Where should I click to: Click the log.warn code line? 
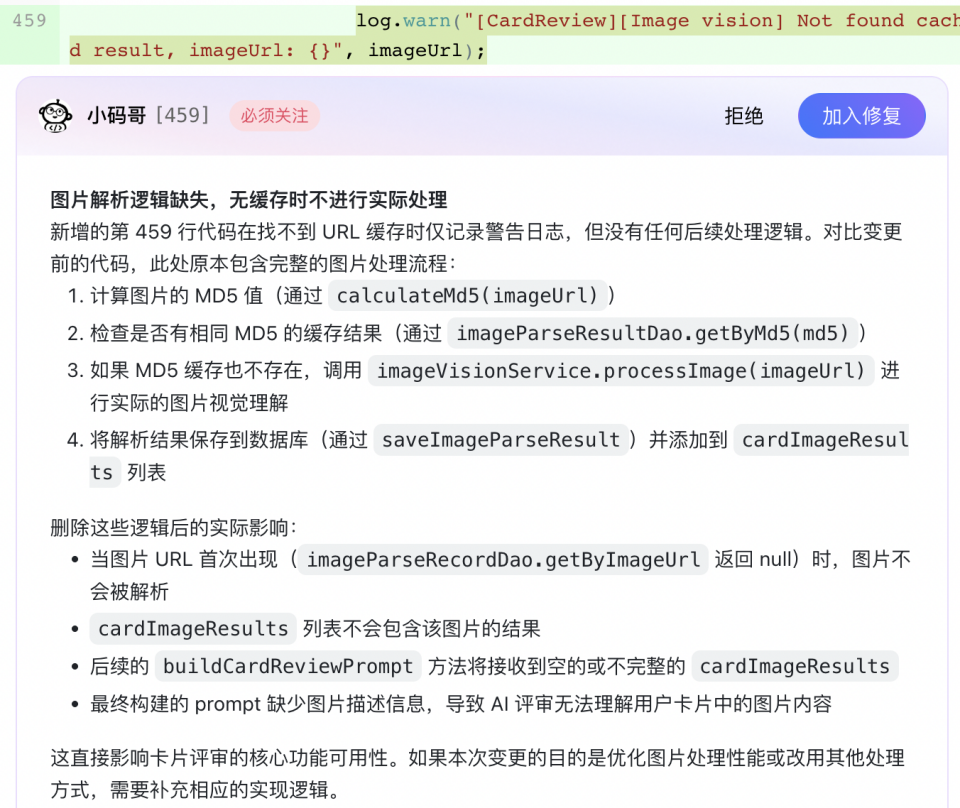point(514,35)
